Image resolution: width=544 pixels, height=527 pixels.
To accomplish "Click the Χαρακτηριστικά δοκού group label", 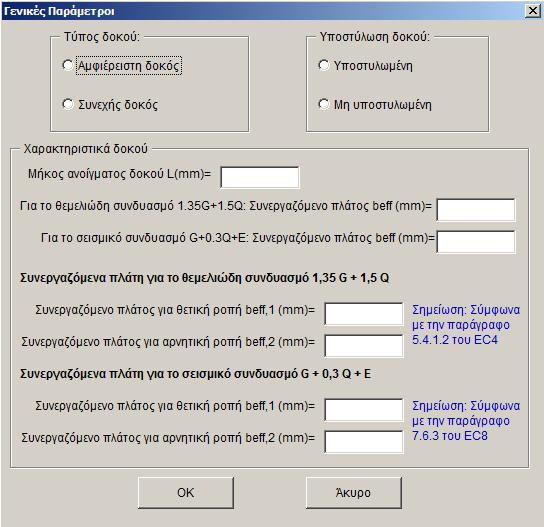I will click(x=85, y=149).
